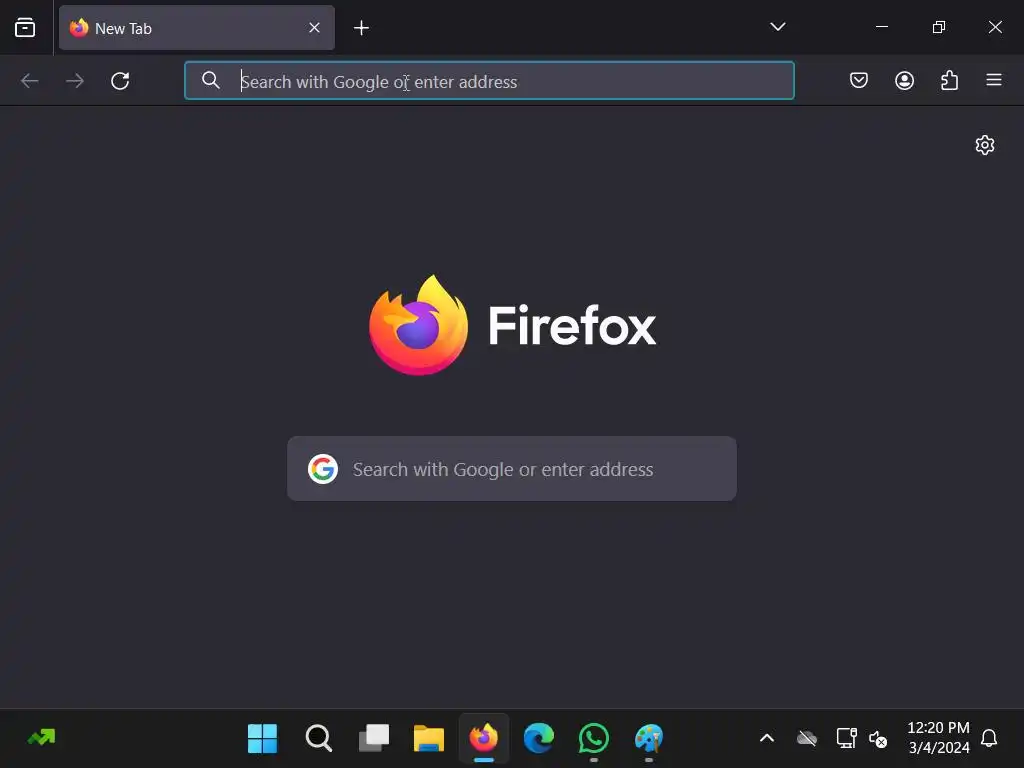
Task: Select the New Tab tab
Action: point(197,27)
